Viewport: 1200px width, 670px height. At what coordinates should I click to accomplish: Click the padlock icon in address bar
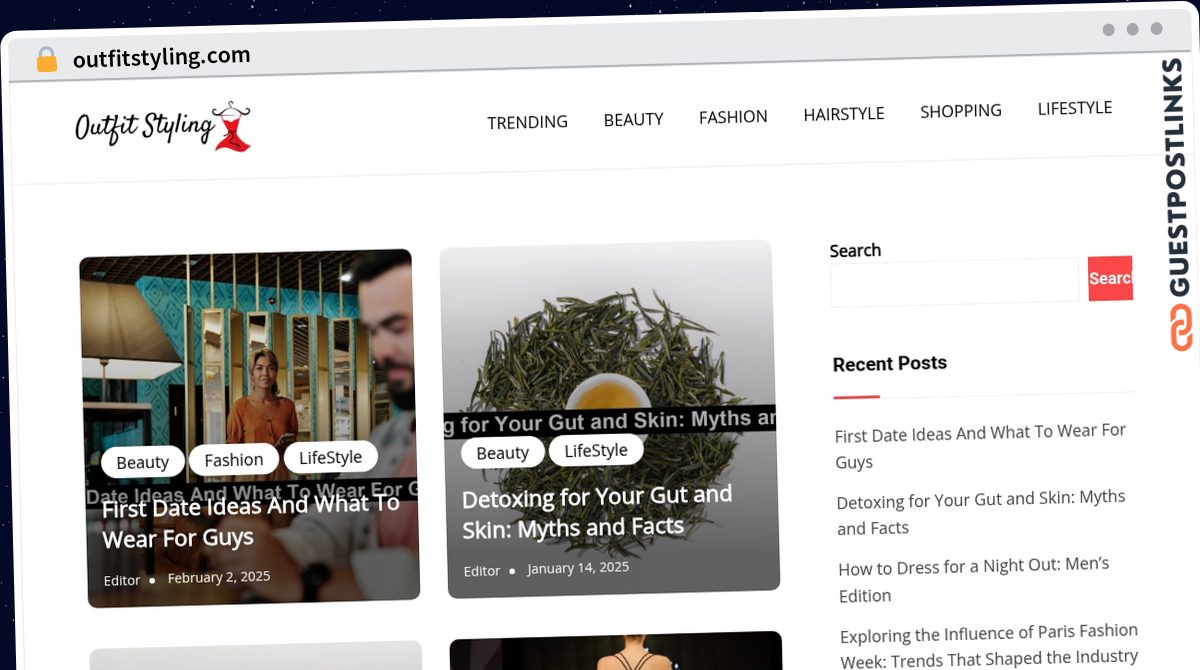pyautogui.click(x=47, y=60)
